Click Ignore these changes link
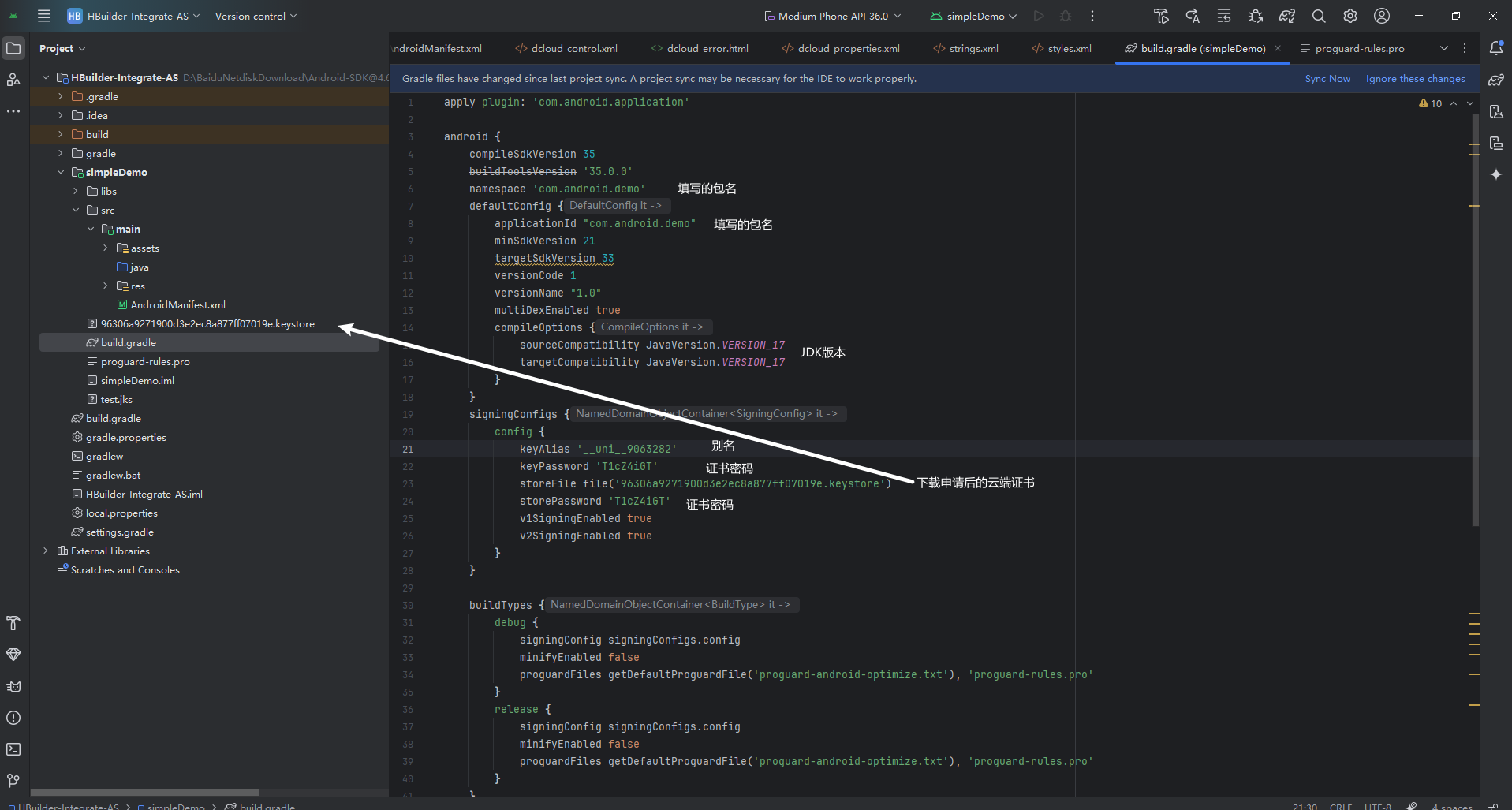The image size is (1512, 810). tap(1415, 79)
